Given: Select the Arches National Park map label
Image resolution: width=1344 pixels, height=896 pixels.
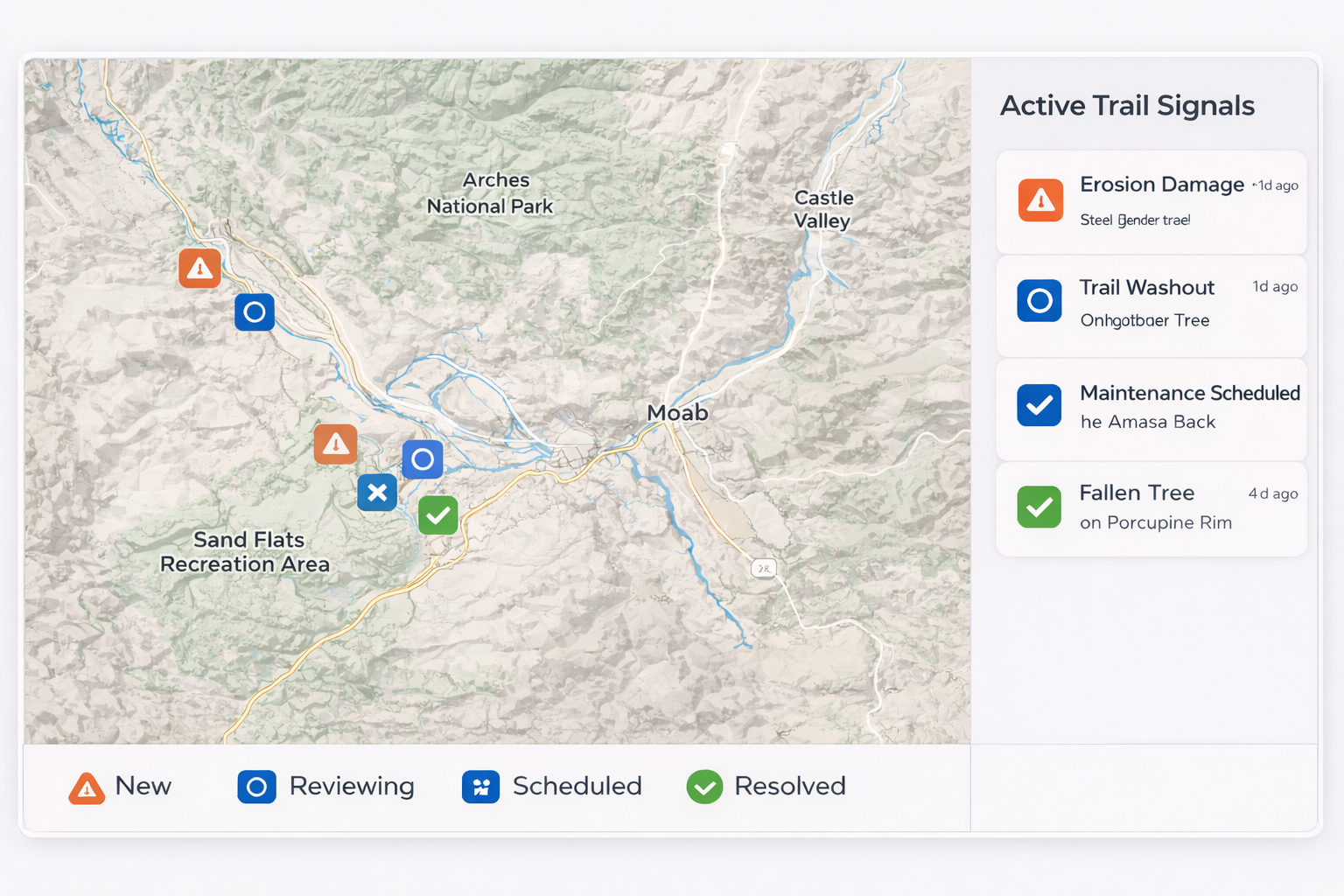Looking at the screenshot, I should pyautogui.click(x=491, y=193).
